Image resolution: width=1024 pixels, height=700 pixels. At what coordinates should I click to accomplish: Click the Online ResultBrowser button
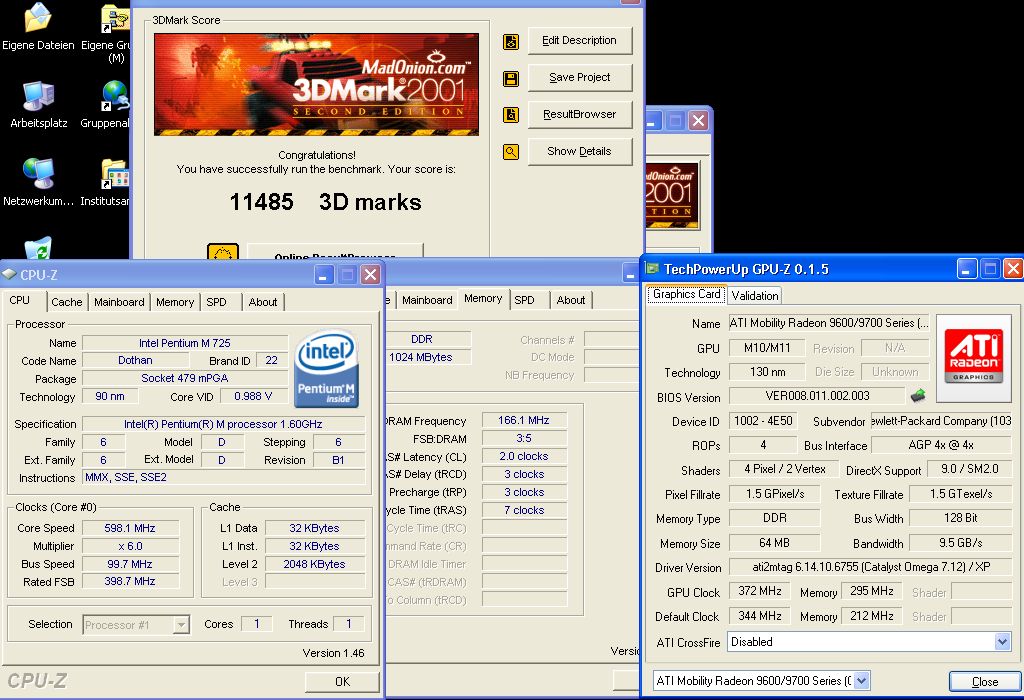(335, 251)
